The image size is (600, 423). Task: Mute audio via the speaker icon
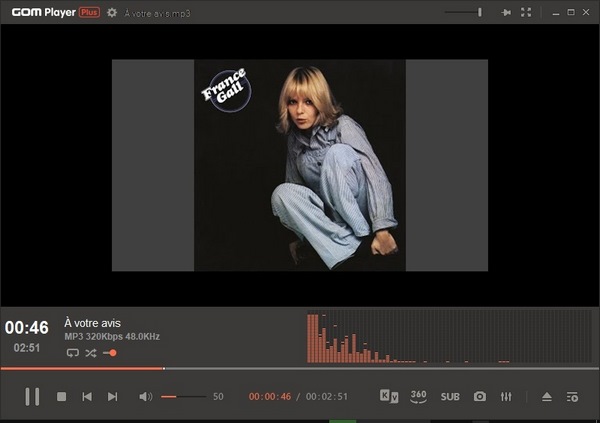(x=145, y=397)
